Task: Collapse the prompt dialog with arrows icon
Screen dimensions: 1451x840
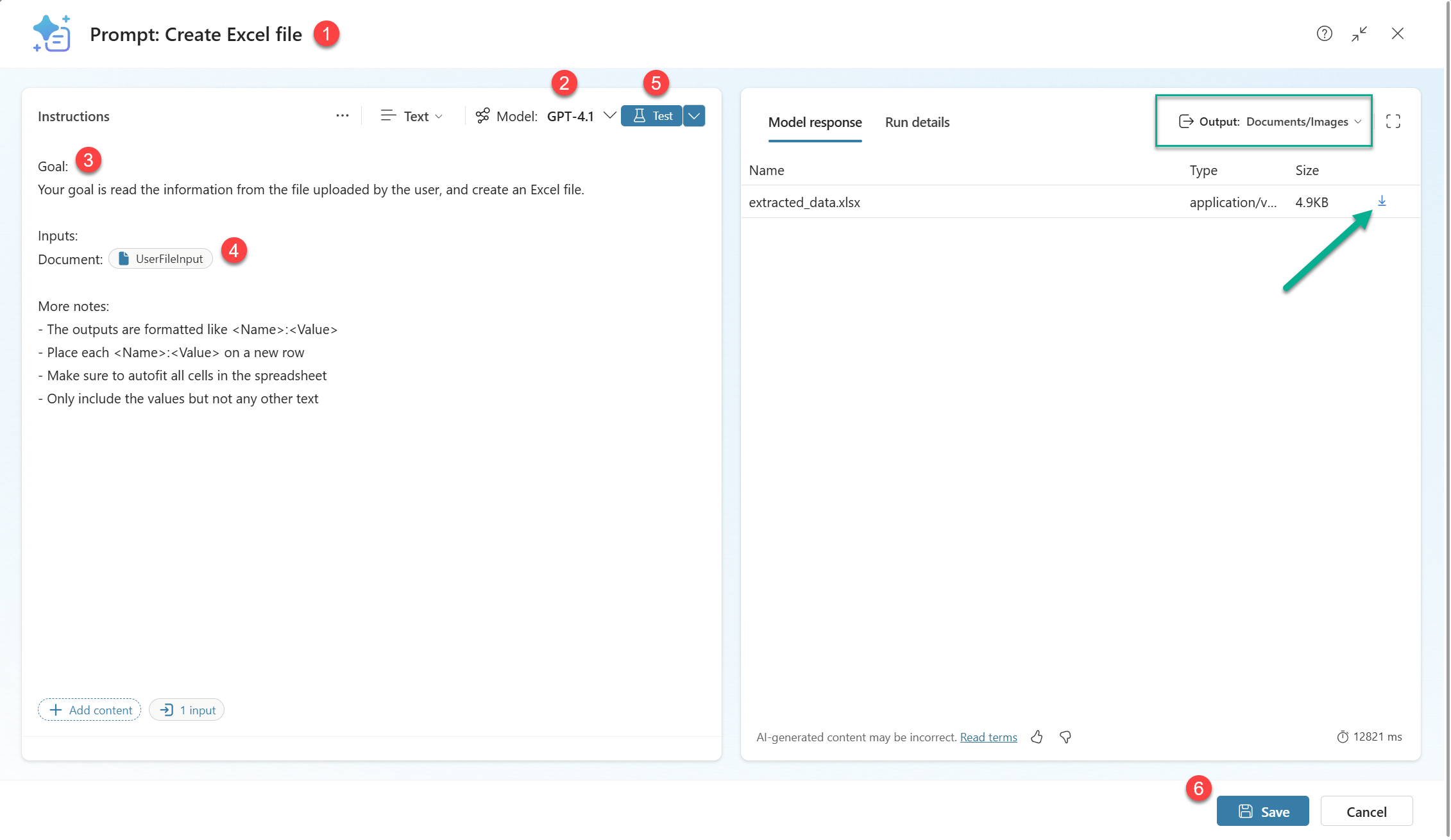Action: click(1359, 33)
